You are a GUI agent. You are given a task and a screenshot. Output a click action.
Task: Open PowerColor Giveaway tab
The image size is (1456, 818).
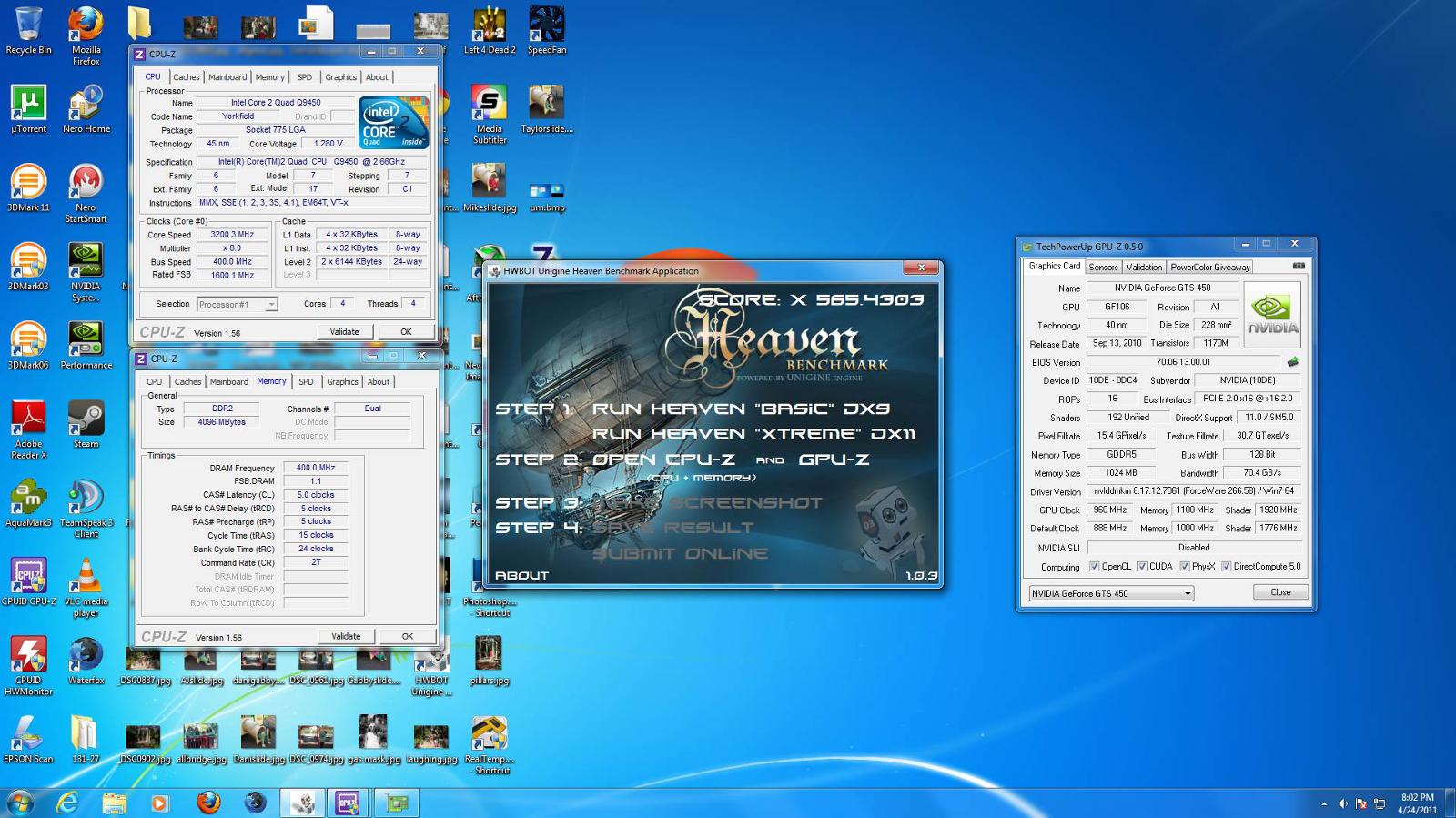click(1209, 268)
